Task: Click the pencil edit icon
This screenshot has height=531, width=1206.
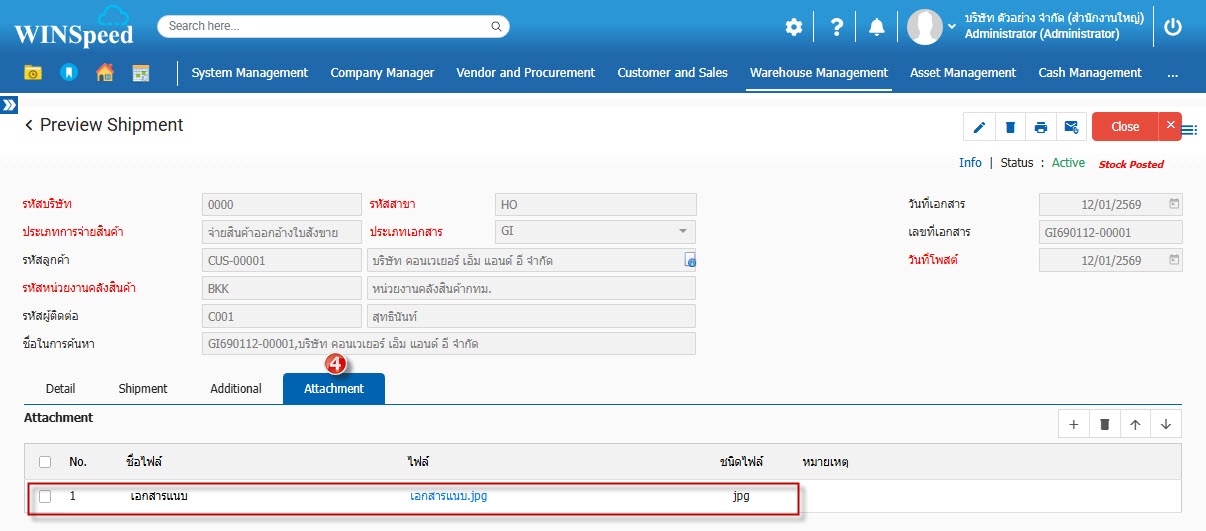Action: [x=979, y=127]
